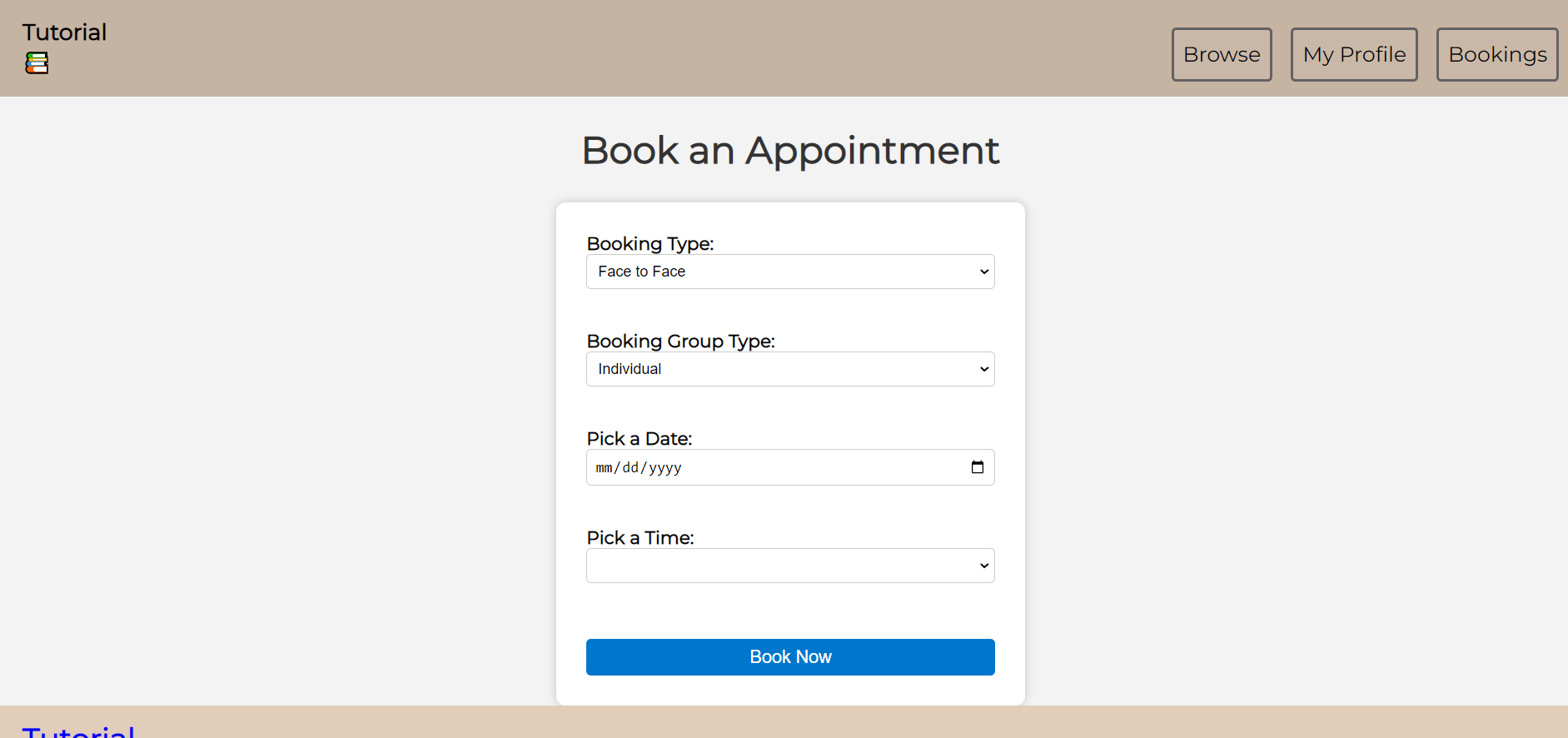The height and width of the screenshot is (738, 1568).
Task: Click the Book an Appointment heading
Action: pyautogui.click(x=790, y=151)
